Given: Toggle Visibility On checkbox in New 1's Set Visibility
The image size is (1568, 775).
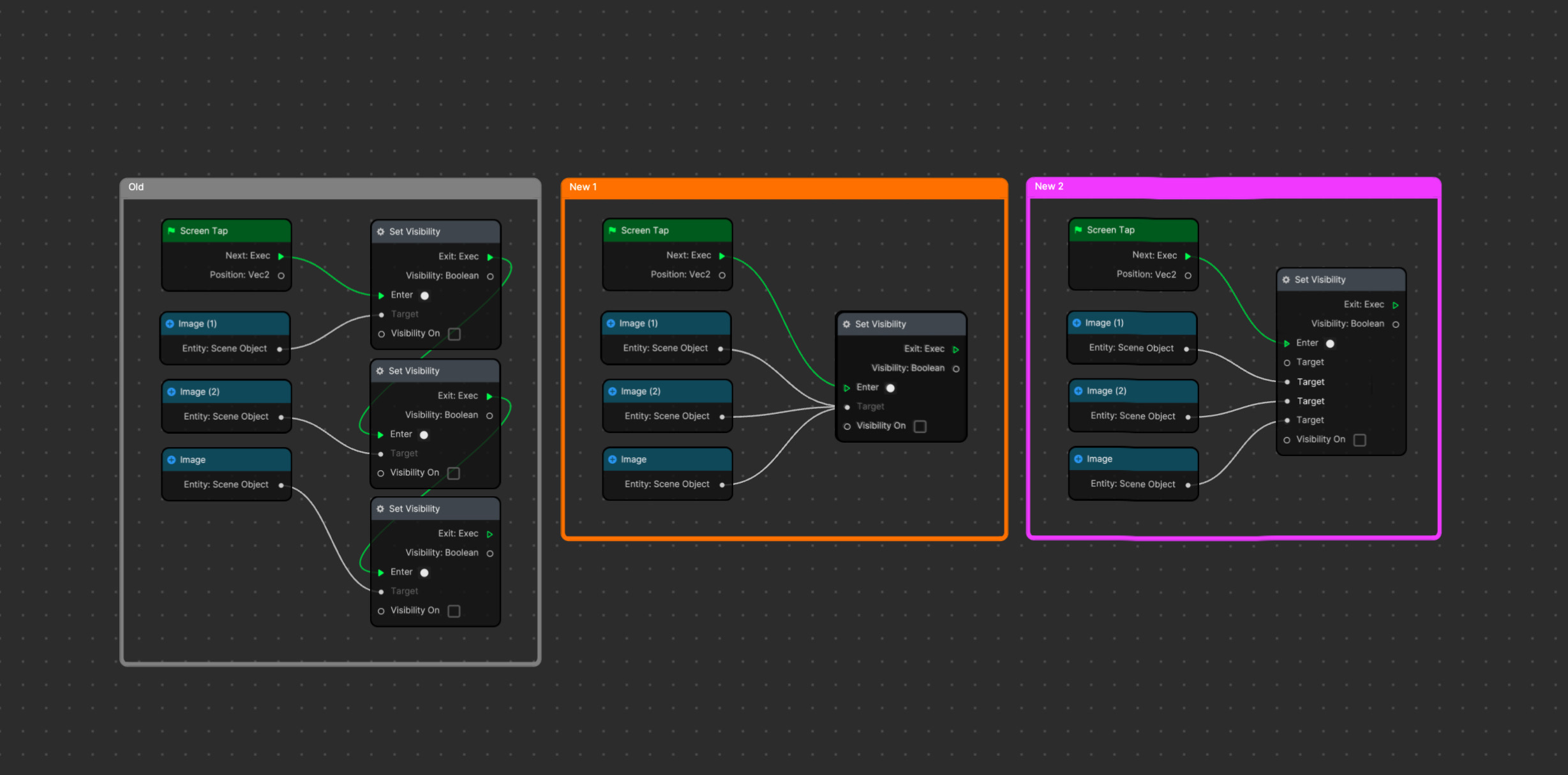Looking at the screenshot, I should (x=920, y=426).
